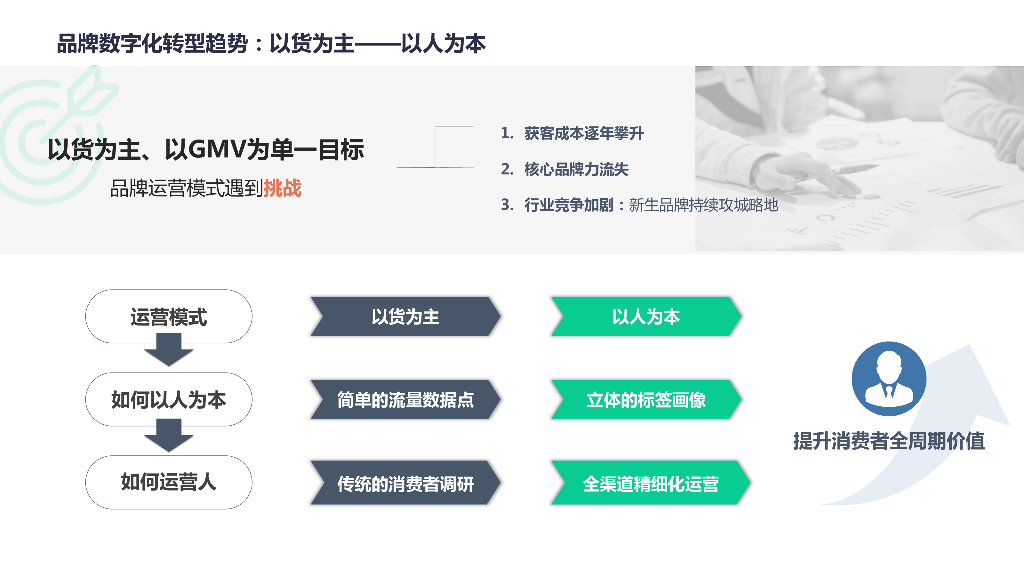Viewport: 1024px width, 576px height.
Task: Click the blue user avatar icon
Action: 888,378
